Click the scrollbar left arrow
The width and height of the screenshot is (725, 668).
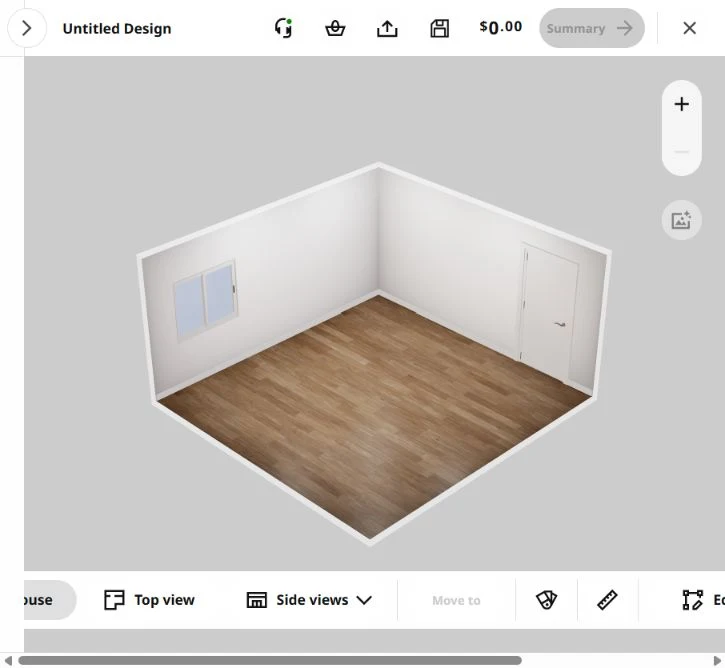coord(8,661)
